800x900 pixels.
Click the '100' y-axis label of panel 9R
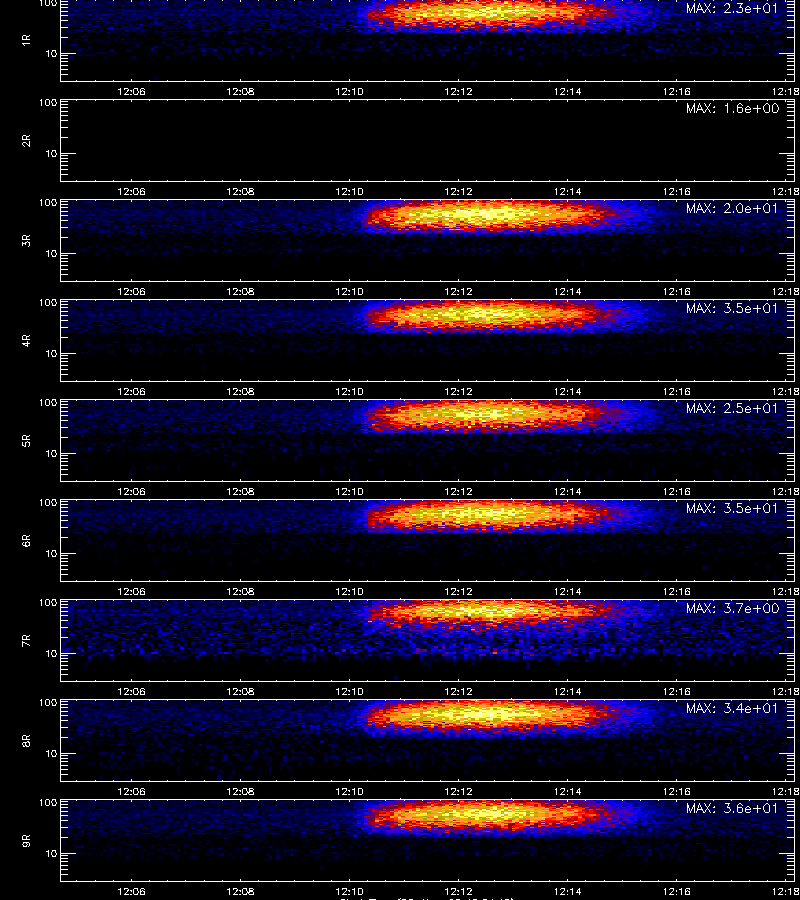[x=48, y=802]
